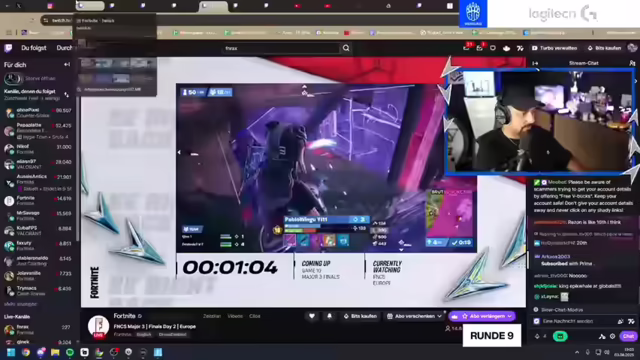Open Papaplatte channel in sidebar
Image resolution: width=640 pixels, height=360 pixels.
(38, 131)
